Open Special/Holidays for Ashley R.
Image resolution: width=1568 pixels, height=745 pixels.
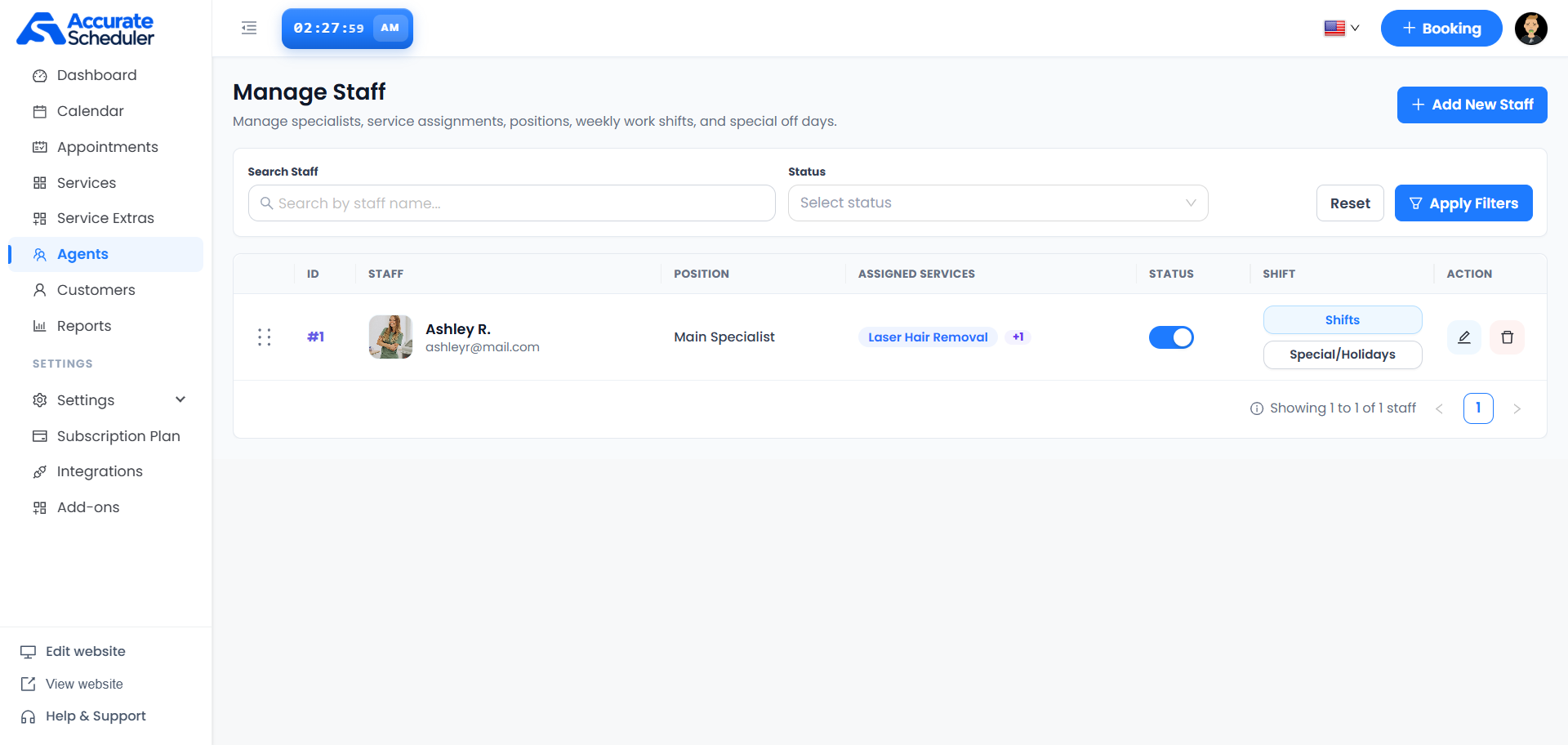coord(1343,355)
